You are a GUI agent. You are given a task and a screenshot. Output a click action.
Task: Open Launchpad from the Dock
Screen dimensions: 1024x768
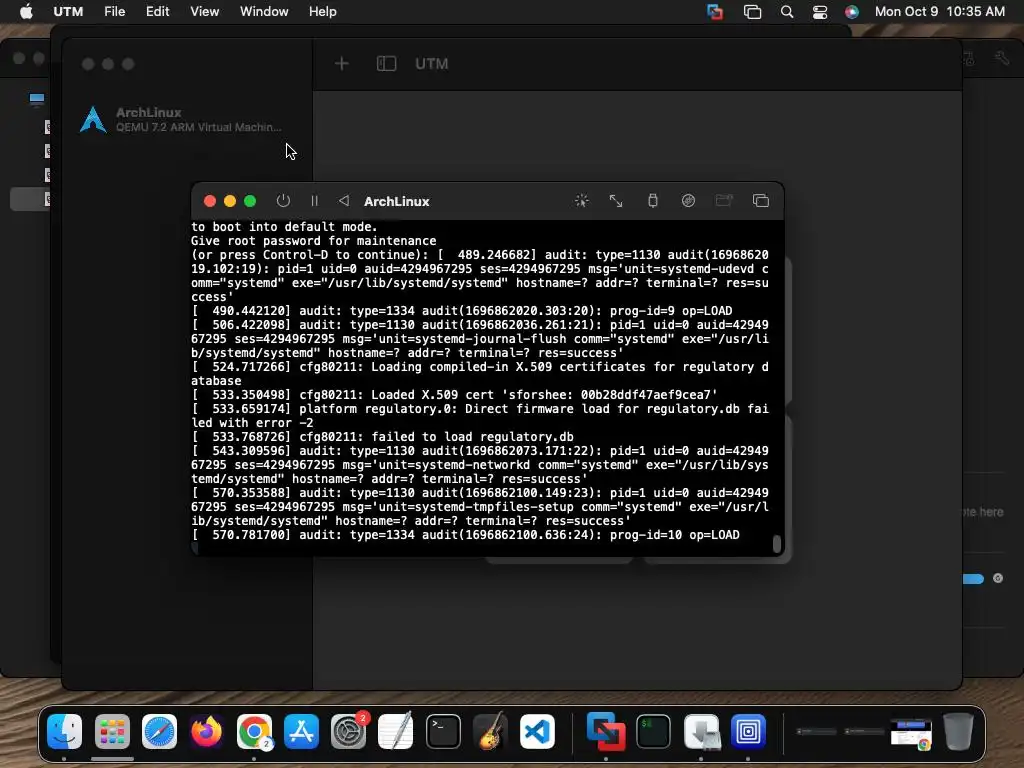pyautogui.click(x=112, y=731)
